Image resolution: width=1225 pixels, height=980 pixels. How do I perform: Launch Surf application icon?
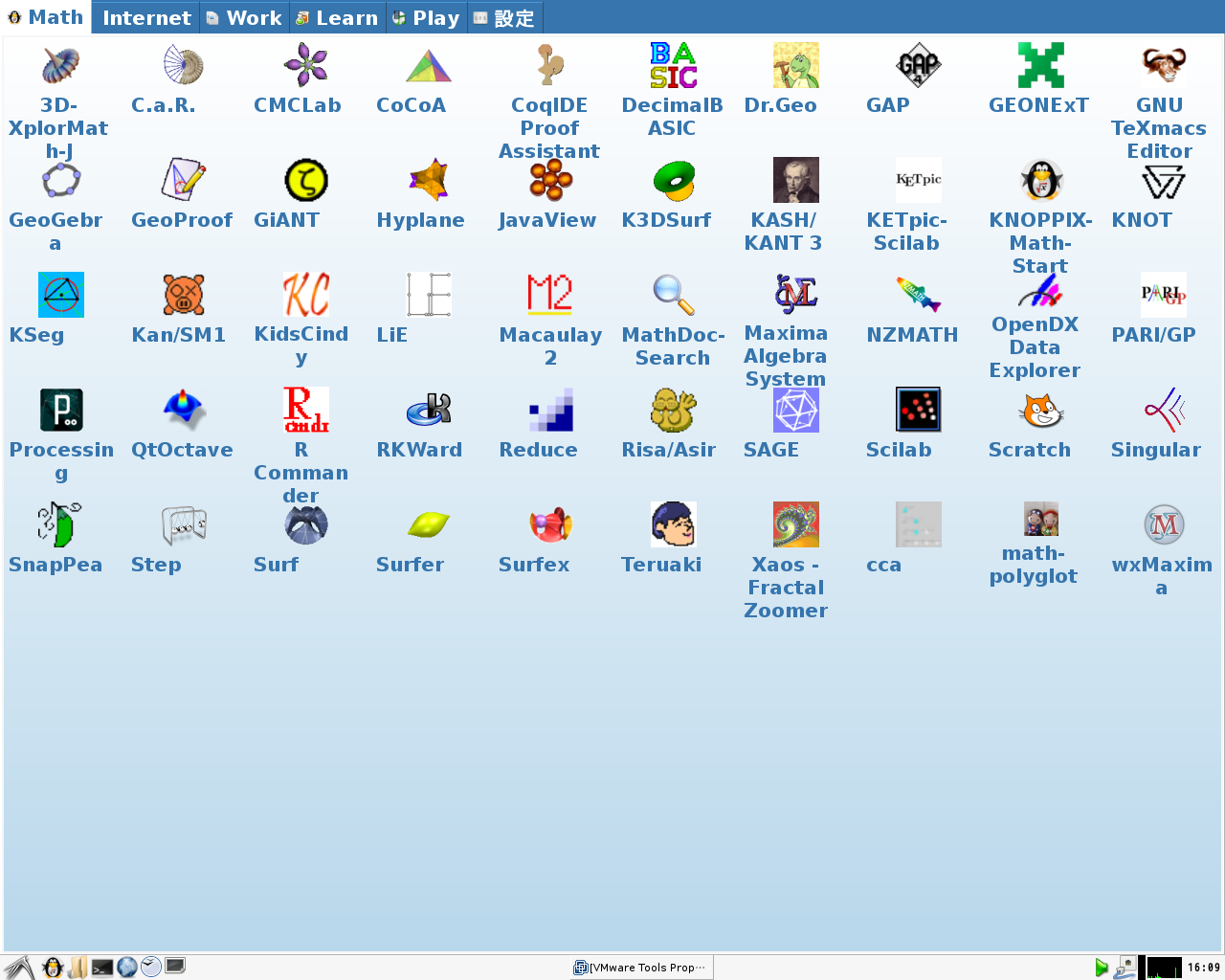tap(306, 524)
